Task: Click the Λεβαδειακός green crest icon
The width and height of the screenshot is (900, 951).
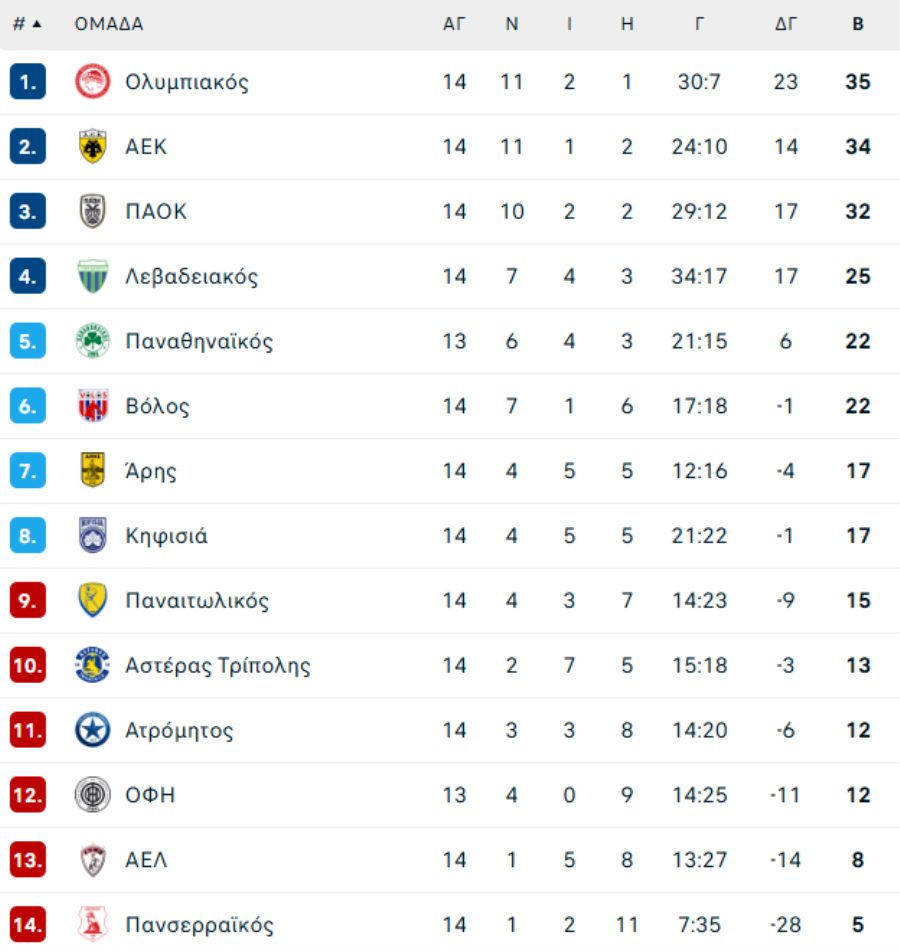Action: (x=93, y=277)
